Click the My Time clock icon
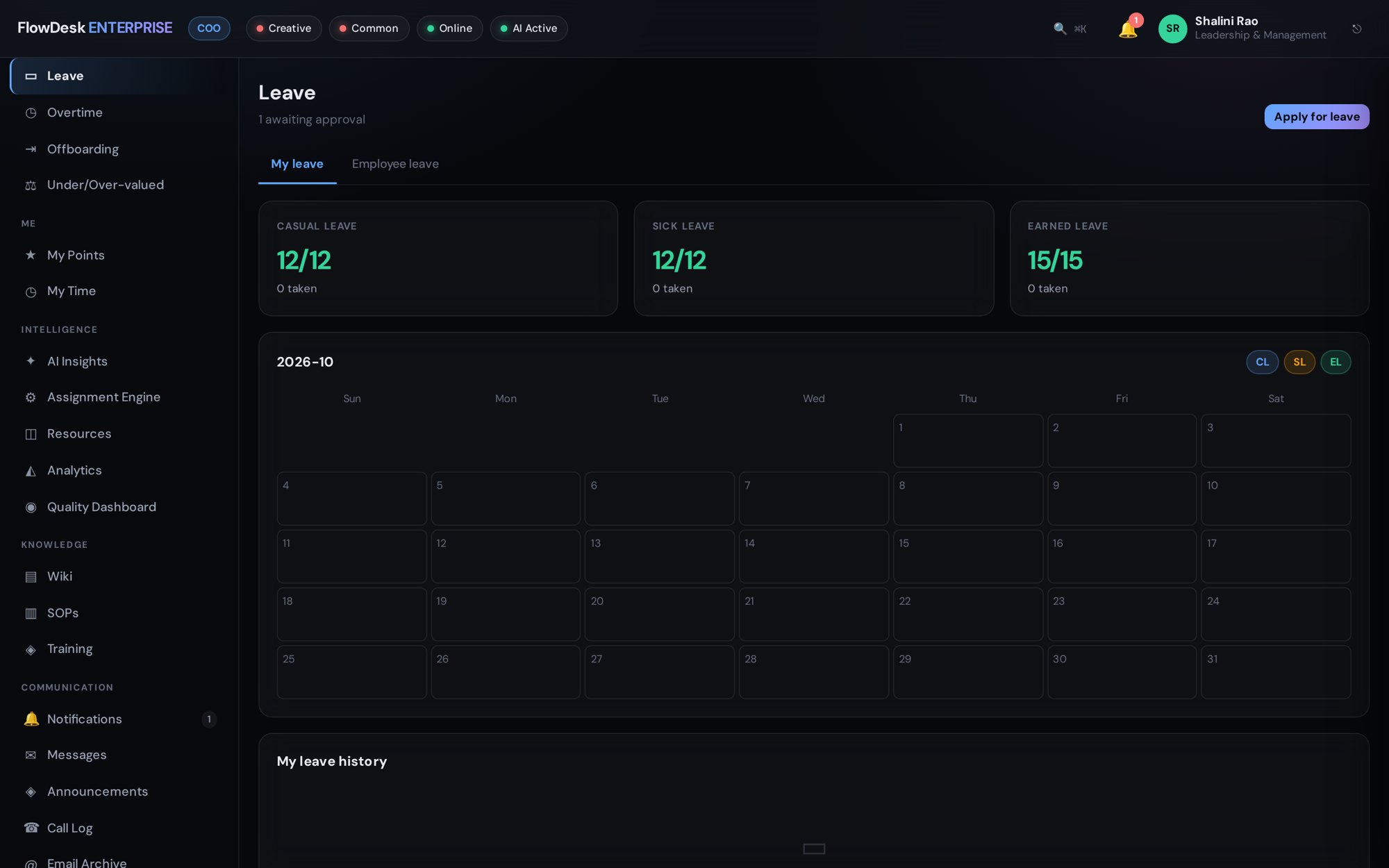This screenshot has width=1389, height=868. click(x=31, y=292)
